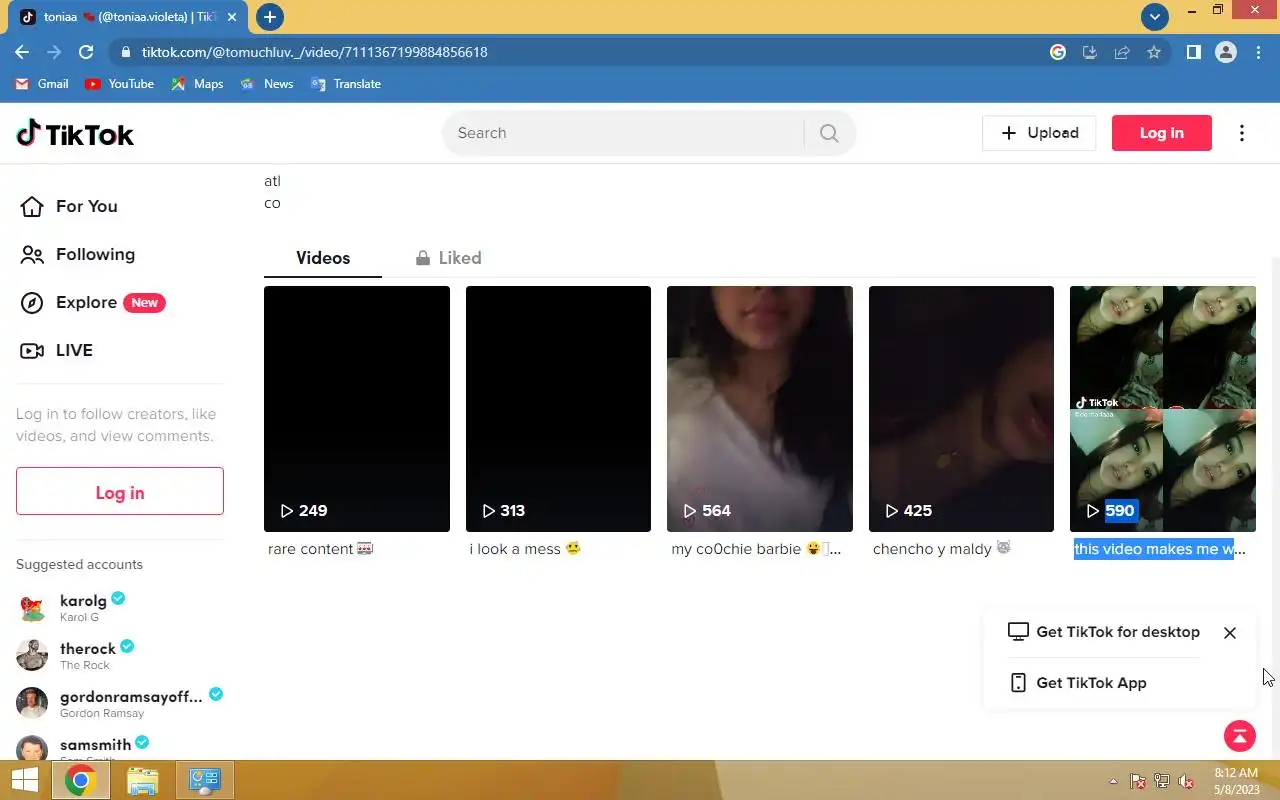
Task: Open samsmith suggested account
Action: 120,748
